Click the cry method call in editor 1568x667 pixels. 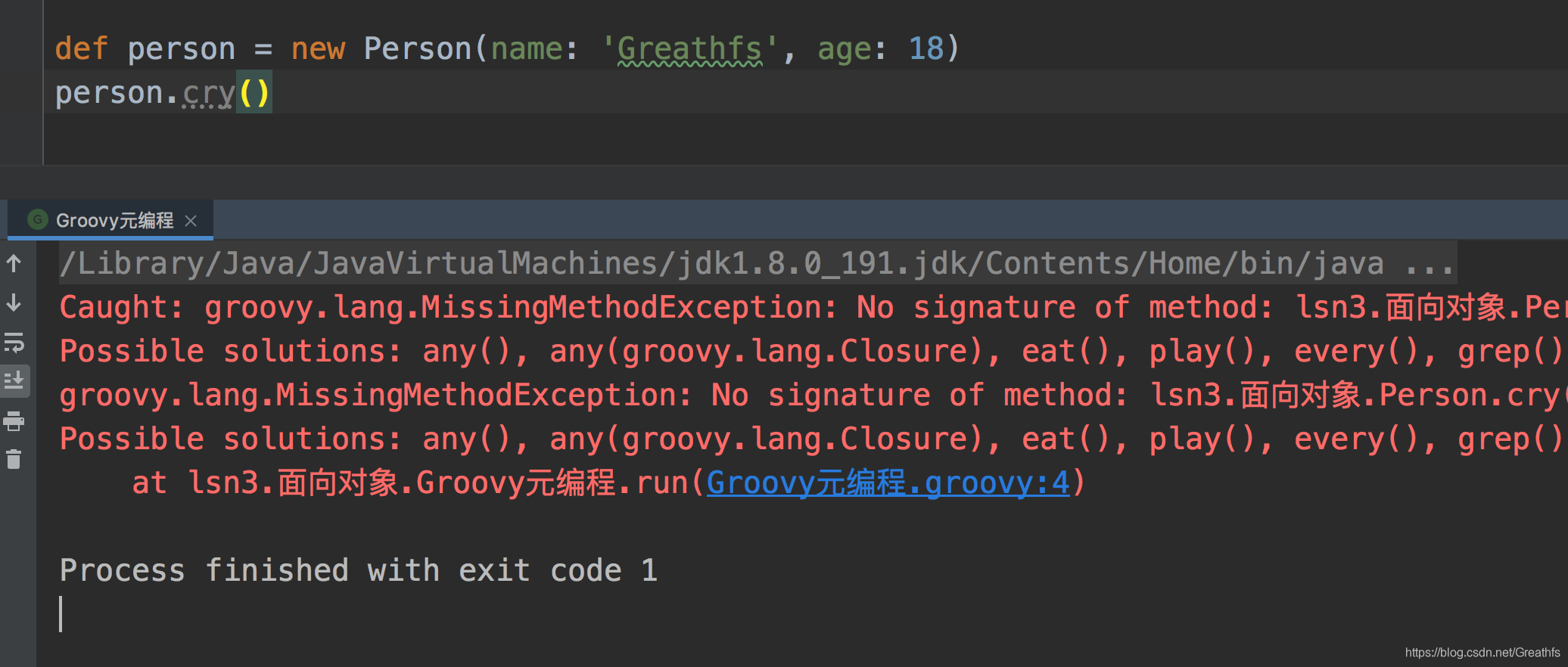208,93
